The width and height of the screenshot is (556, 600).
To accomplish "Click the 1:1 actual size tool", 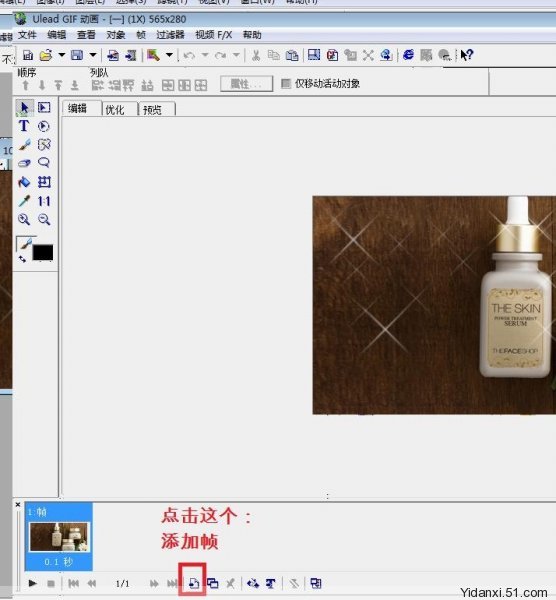I will coord(44,201).
